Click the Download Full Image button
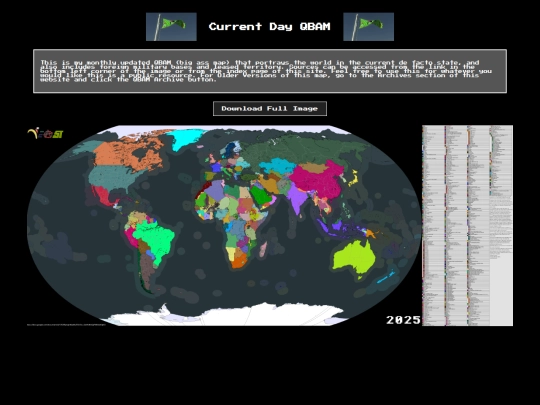 tap(270, 108)
